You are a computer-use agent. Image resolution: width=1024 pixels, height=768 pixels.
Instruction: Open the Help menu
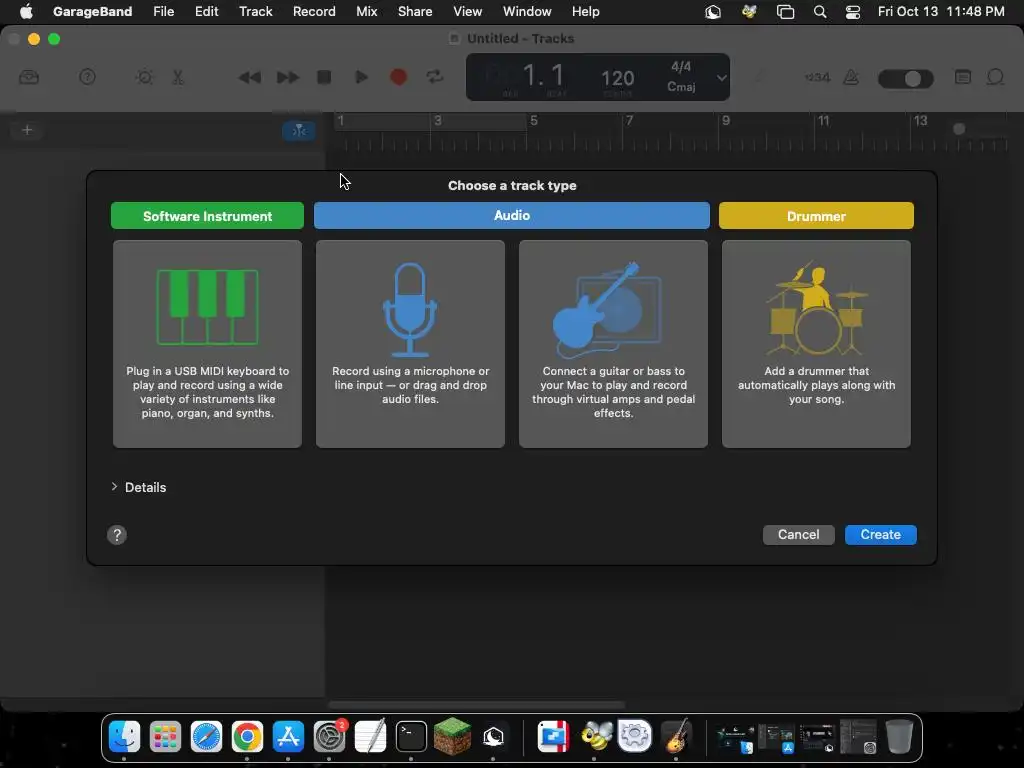pos(585,11)
